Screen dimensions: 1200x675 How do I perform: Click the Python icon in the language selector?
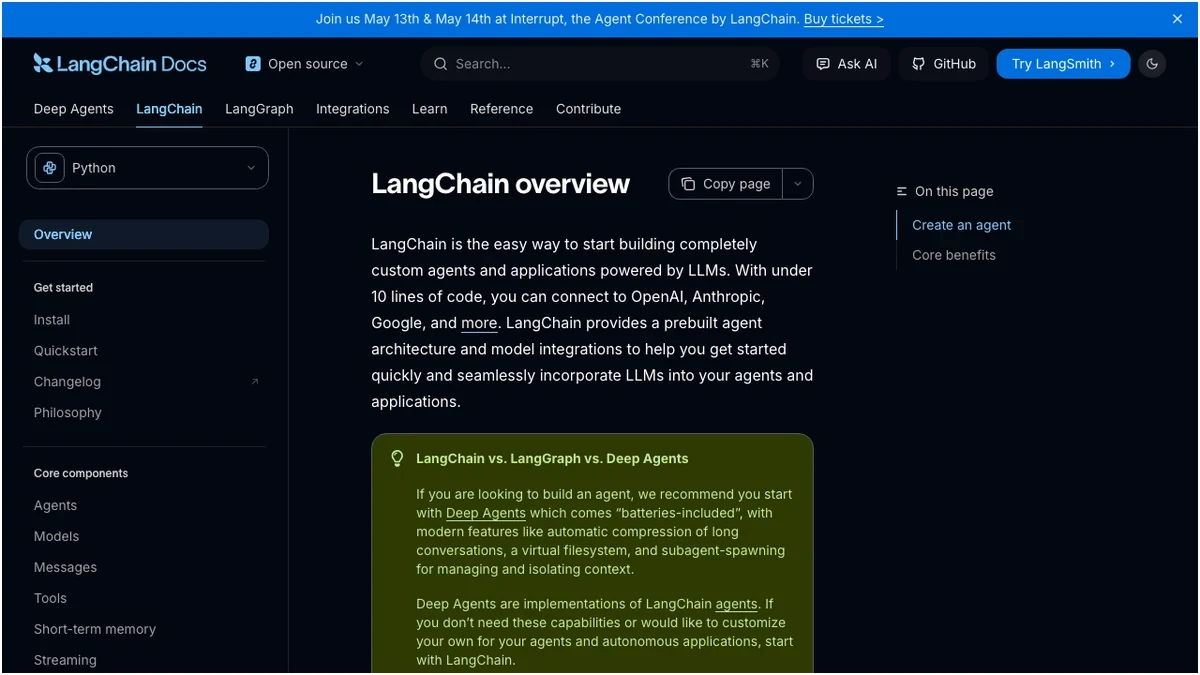[x=49, y=167]
